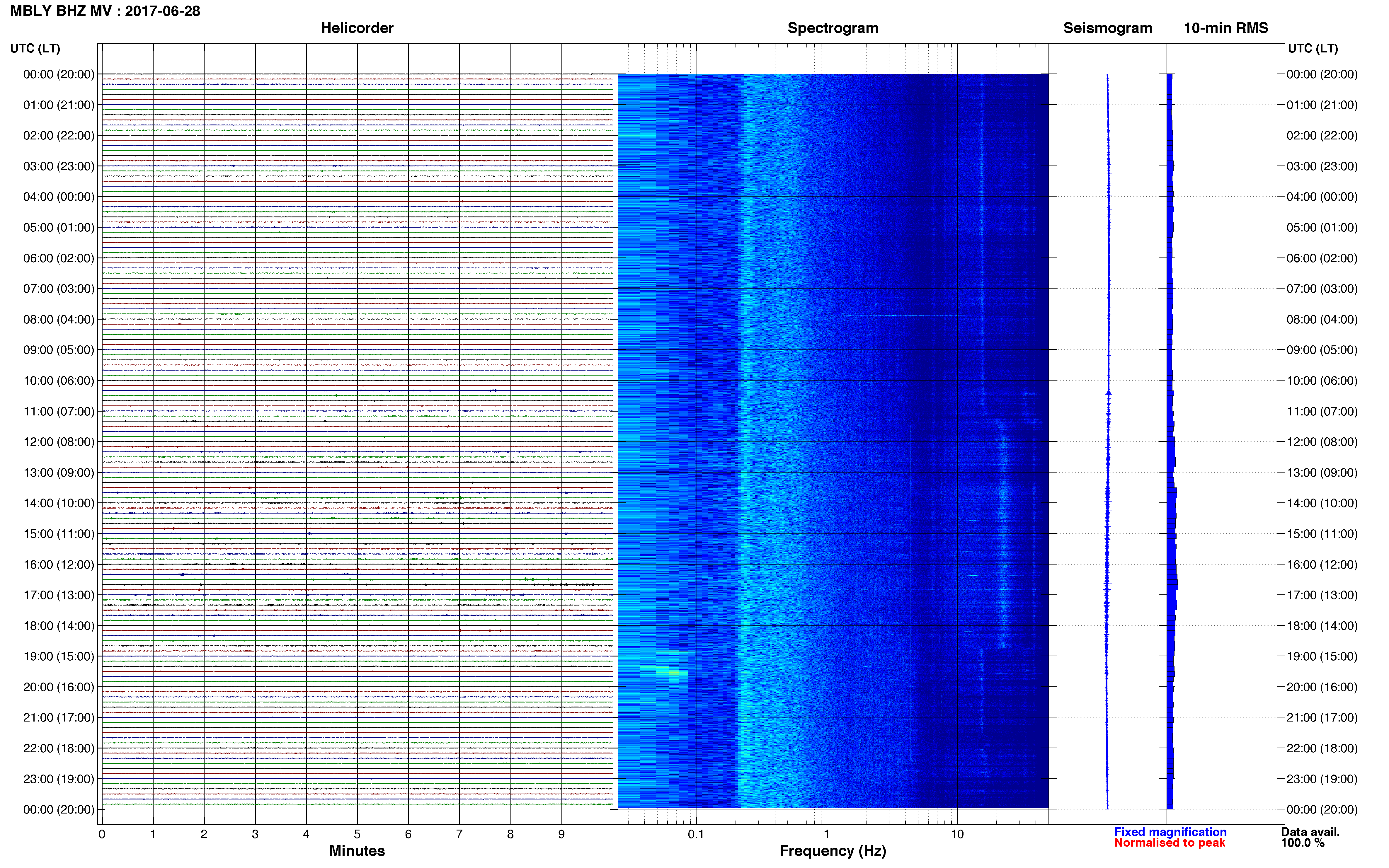The image size is (1389, 868).
Task: Click the left 13:00 (09:00) time label
Action: pyautogui.click(x=59, y=473)
